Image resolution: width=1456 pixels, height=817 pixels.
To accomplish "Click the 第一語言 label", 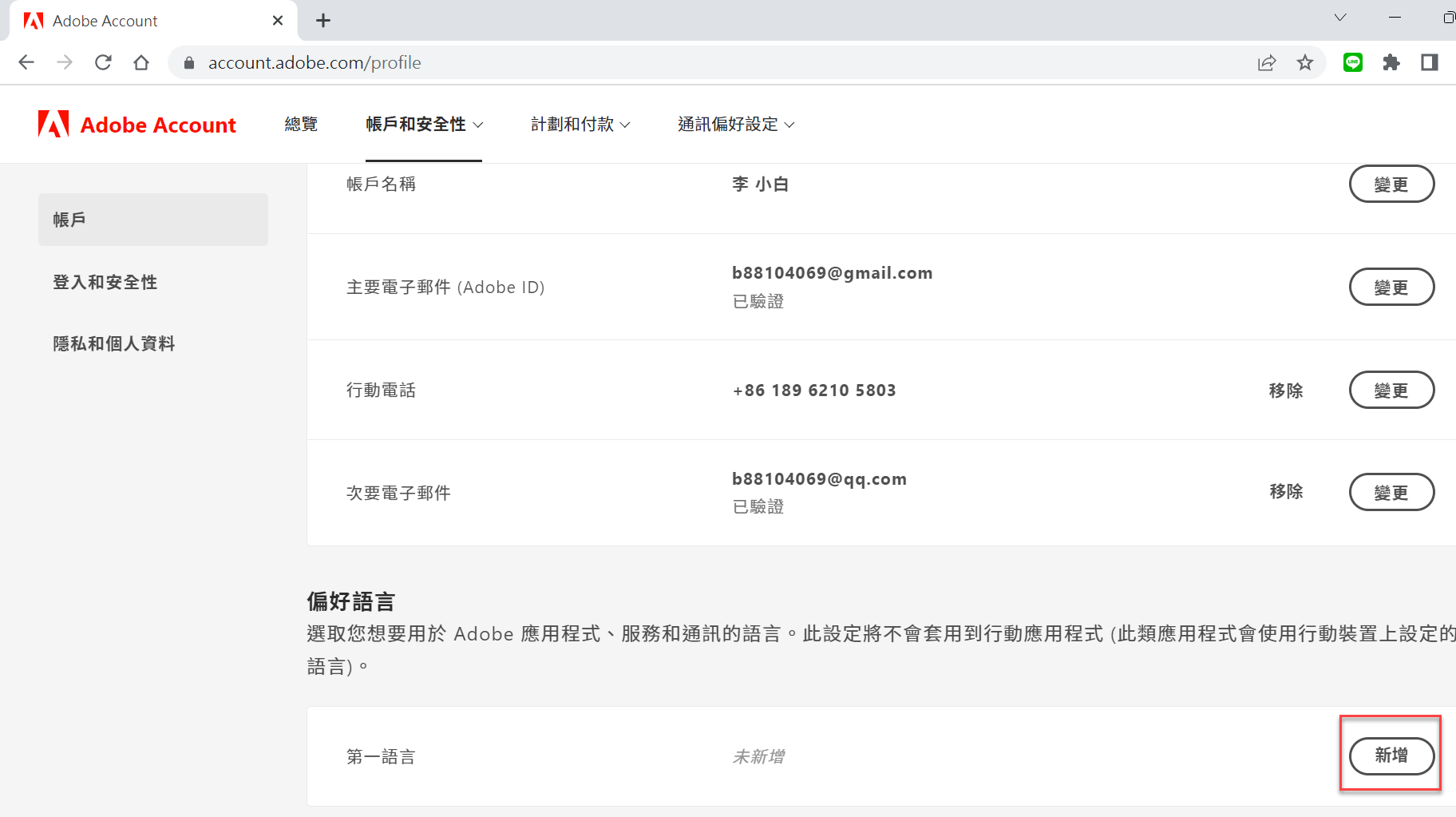I will tap(381, 756).
